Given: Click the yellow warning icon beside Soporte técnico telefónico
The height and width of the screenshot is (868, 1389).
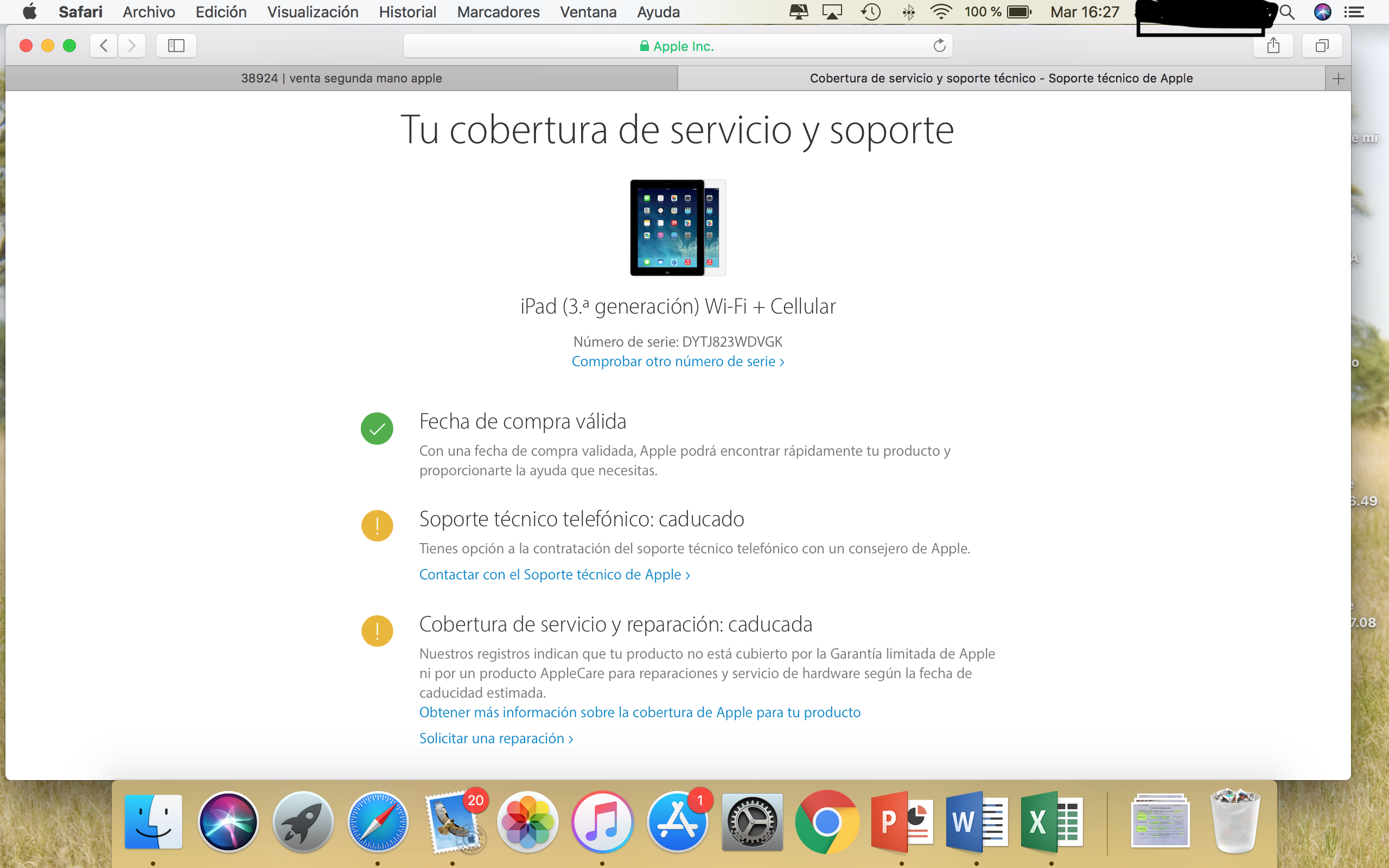Looking at the screenshot, I should (x=377, y=525).
